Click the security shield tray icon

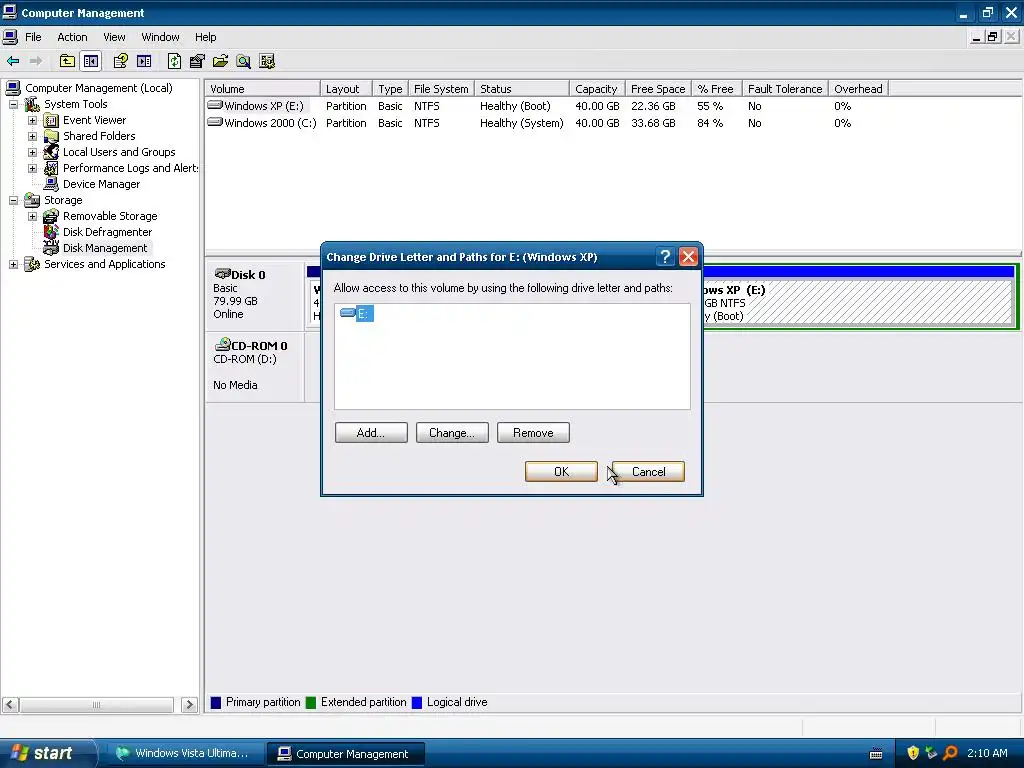(x=913, y=753)
